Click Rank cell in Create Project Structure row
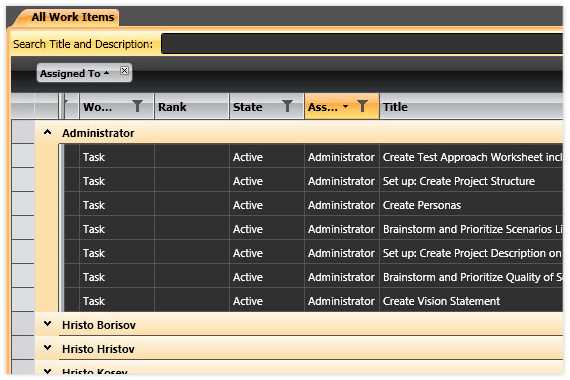This screenshot has height=380, width=570. point(192,181)
